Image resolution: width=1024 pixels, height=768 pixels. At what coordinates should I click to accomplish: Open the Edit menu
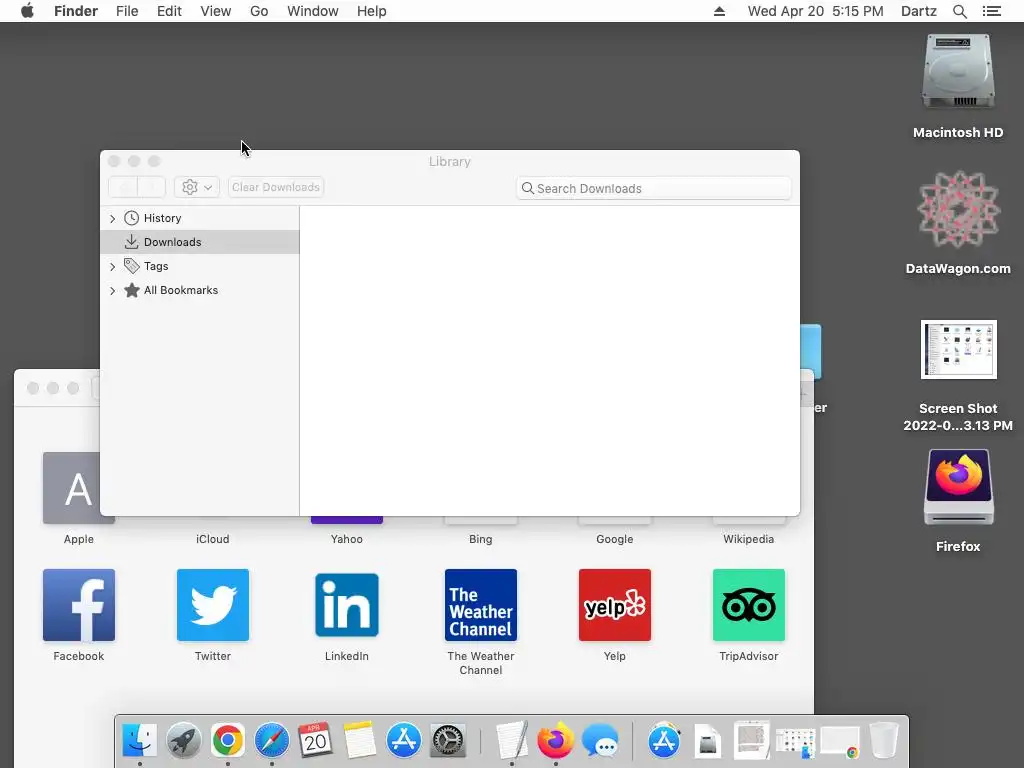tap(169, 11)
